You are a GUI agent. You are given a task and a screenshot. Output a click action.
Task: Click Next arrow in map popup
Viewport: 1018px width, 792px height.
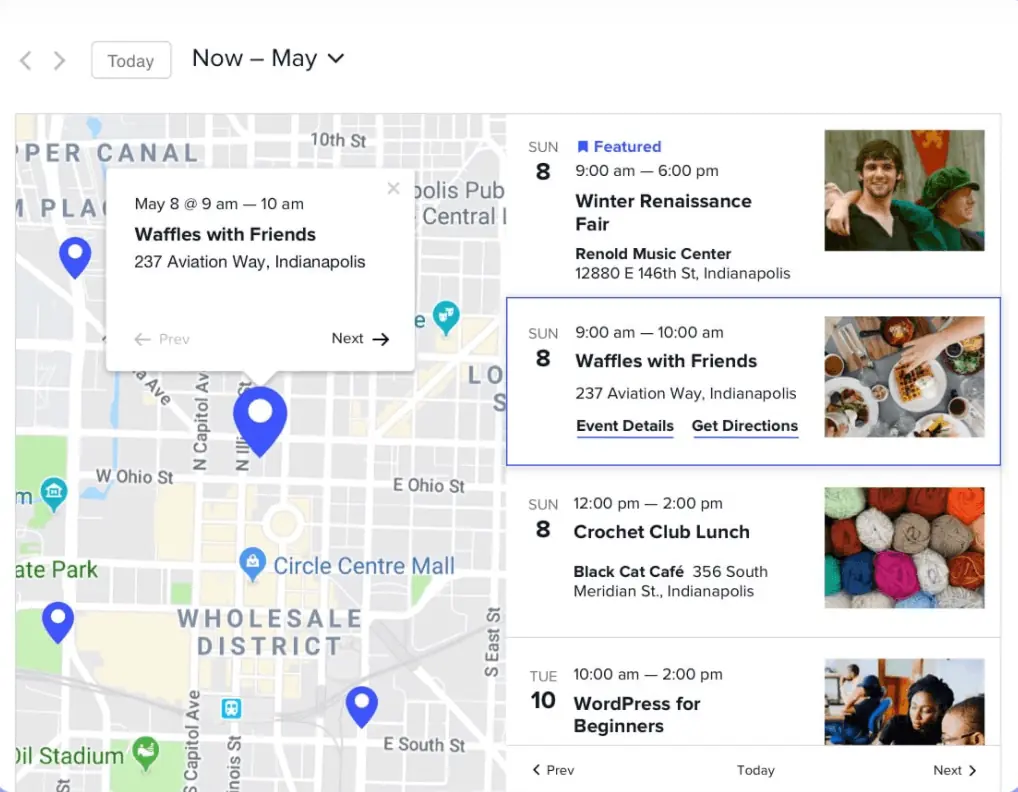tap(360, 339)
